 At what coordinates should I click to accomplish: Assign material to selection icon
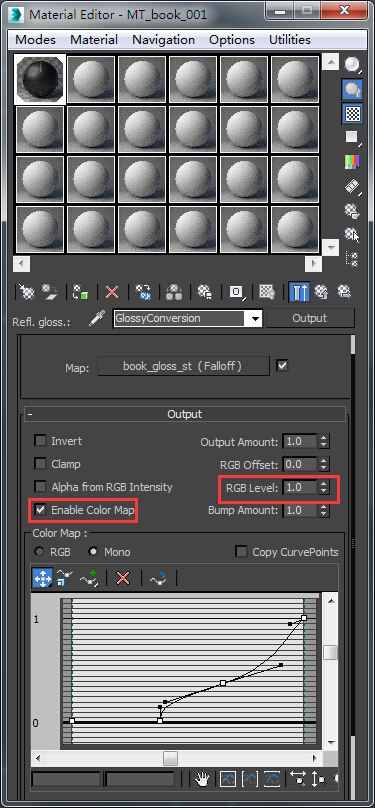coord(80,292)
